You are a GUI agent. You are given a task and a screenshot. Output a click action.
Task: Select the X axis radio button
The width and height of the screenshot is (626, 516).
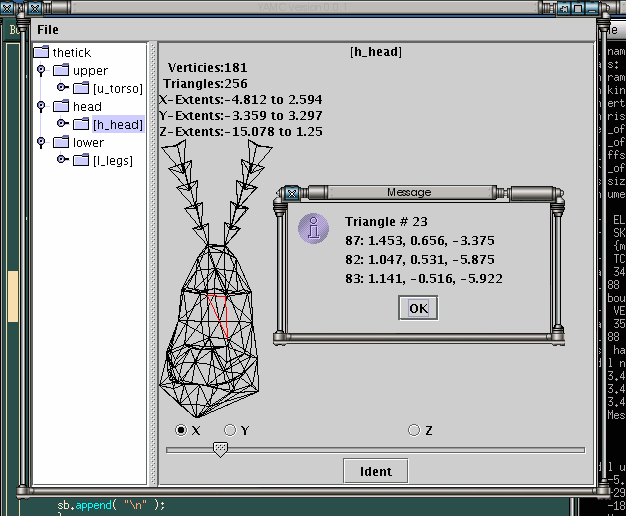click(181, 430)
